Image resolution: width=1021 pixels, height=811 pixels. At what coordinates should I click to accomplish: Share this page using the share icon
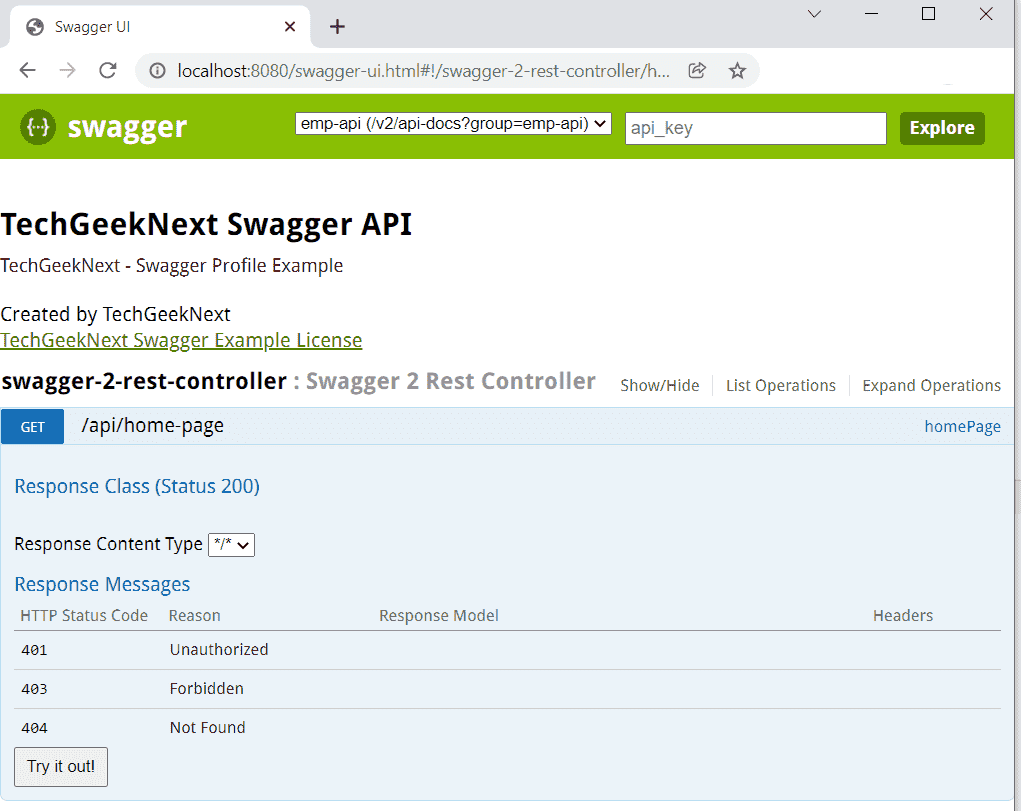697,70
